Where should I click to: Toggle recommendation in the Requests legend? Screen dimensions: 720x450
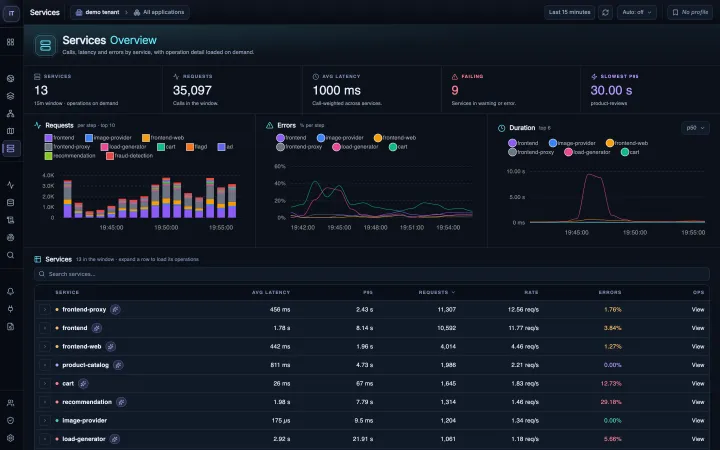click(x=70, y=156)
